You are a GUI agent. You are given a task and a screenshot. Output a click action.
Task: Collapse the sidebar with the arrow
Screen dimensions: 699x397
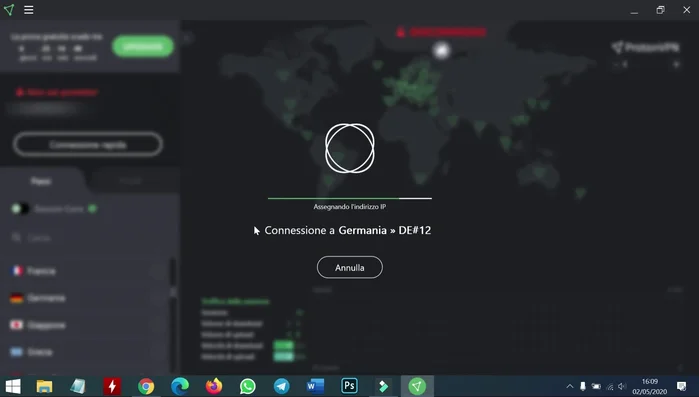[x=188, y=38]
